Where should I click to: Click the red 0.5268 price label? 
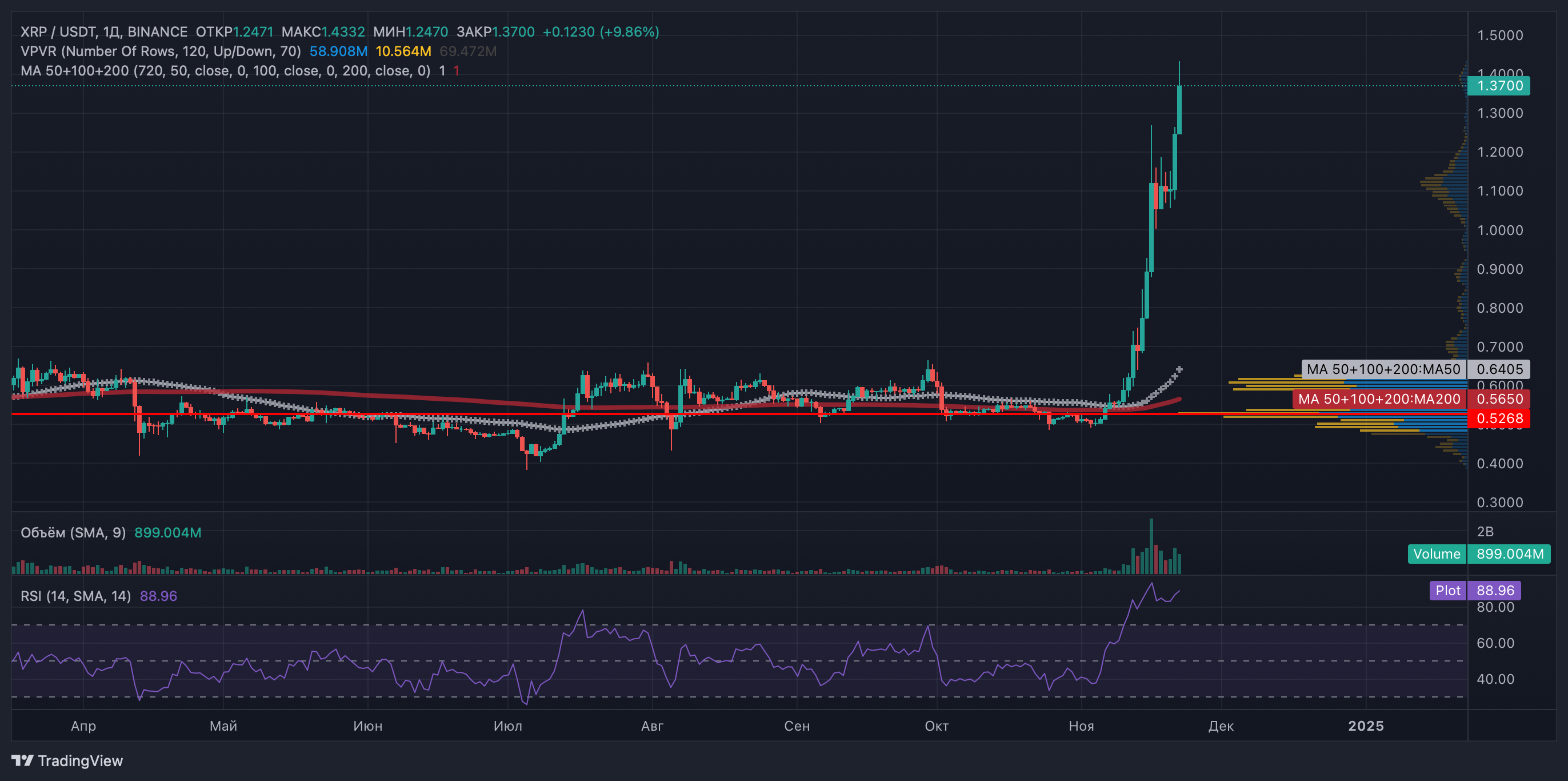[x=1499, y=419]
